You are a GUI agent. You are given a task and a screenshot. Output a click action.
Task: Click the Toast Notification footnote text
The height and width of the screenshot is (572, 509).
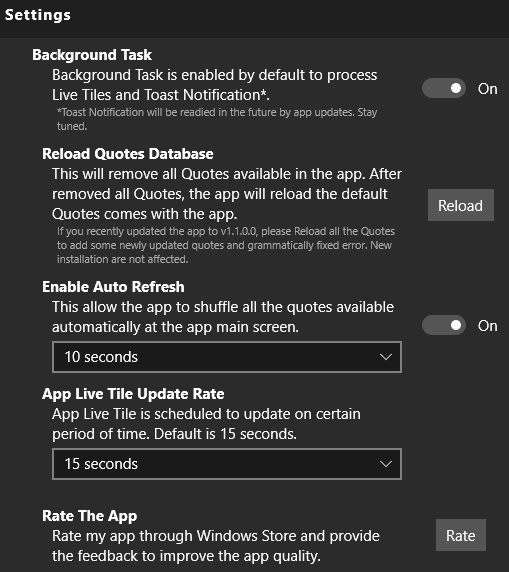coord(217,119)
